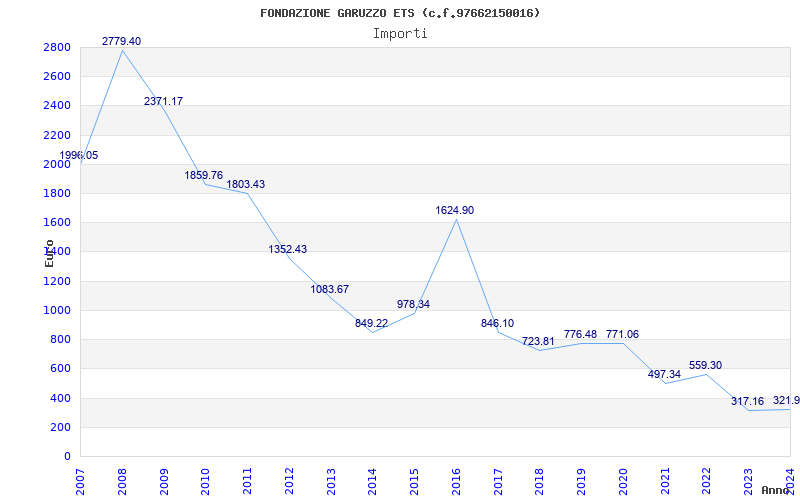The image size is (800, 500).
Task: Select the 2018 x-axis year label
Action: (540, 482)
